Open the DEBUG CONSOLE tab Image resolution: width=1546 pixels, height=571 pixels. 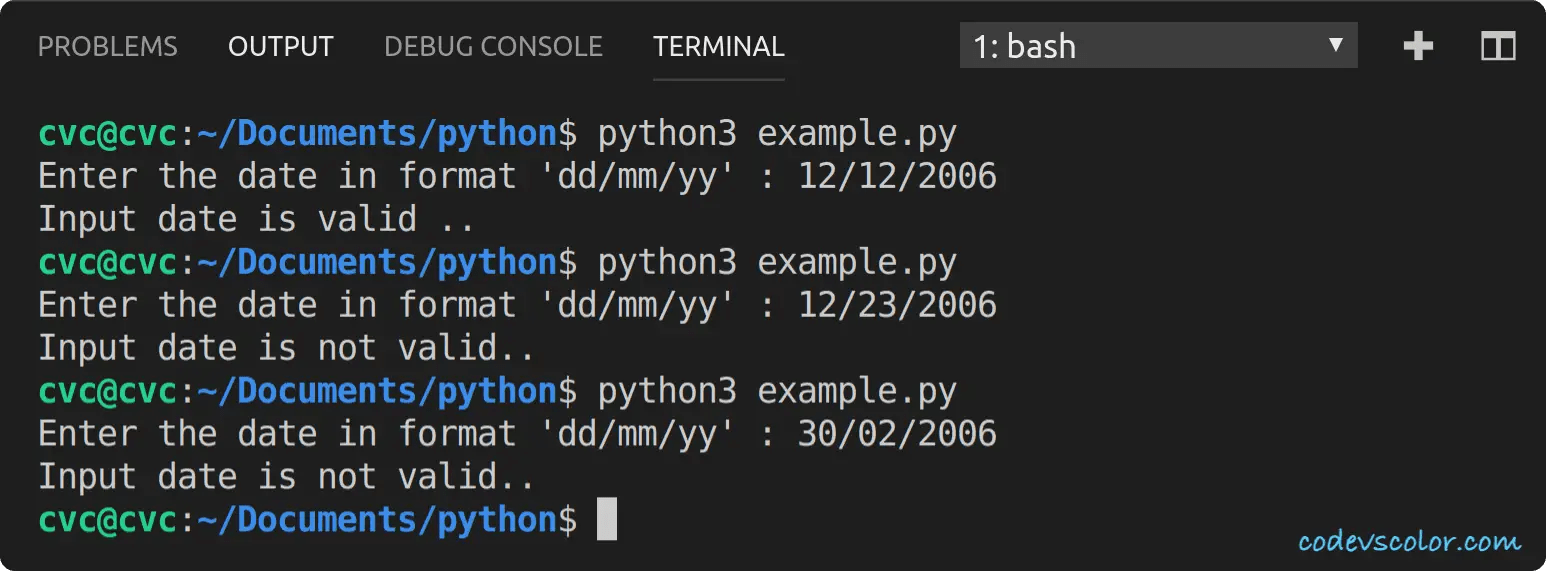(493, 46)
